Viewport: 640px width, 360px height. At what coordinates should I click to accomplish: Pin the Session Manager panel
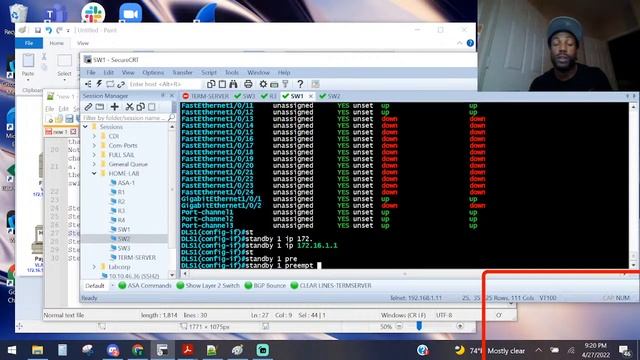point(162,96)
